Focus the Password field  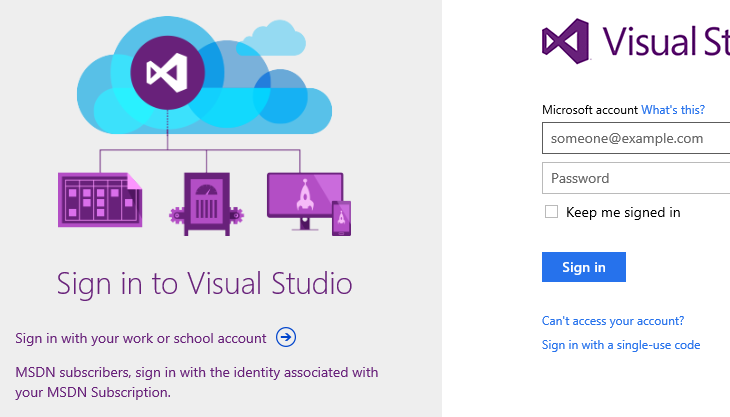click(x=636, y=178)
